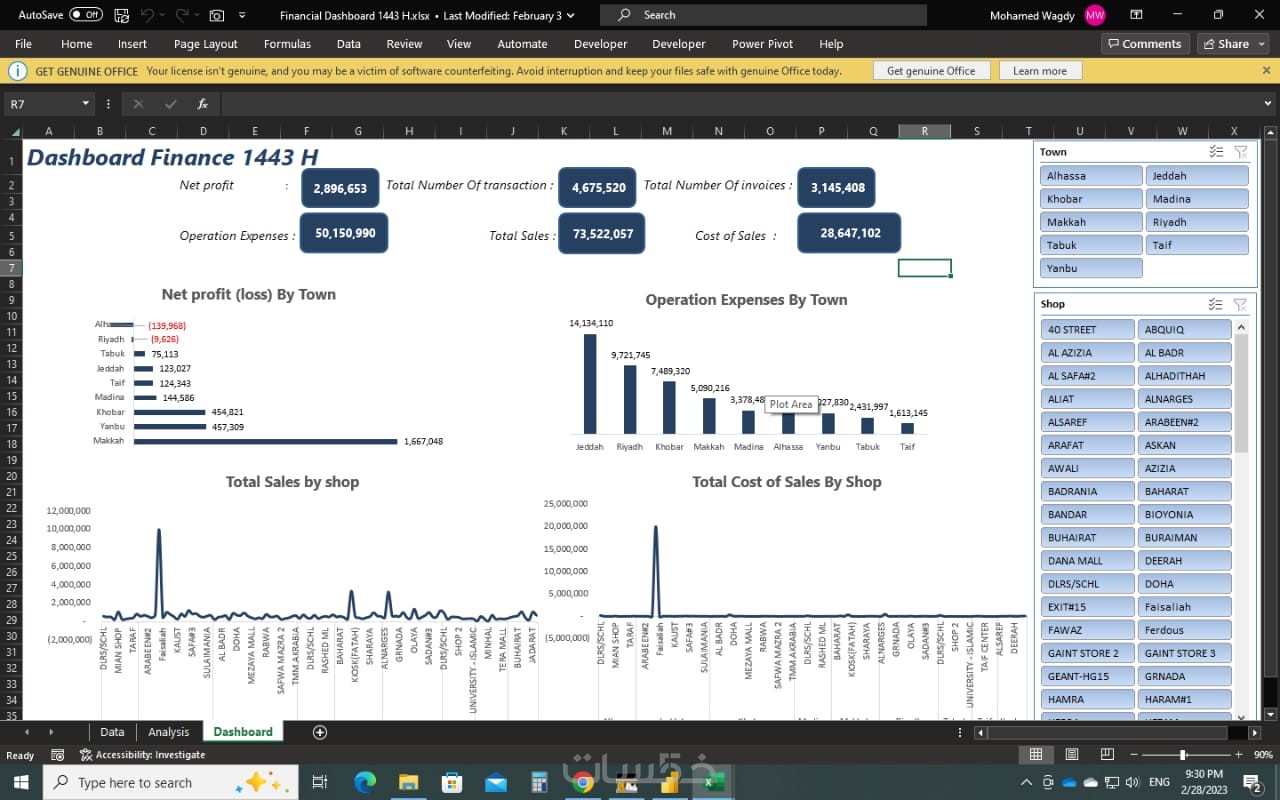The image size is (1280, 800).
Task: Click the Learn more button
Action: coord(1040,71)
